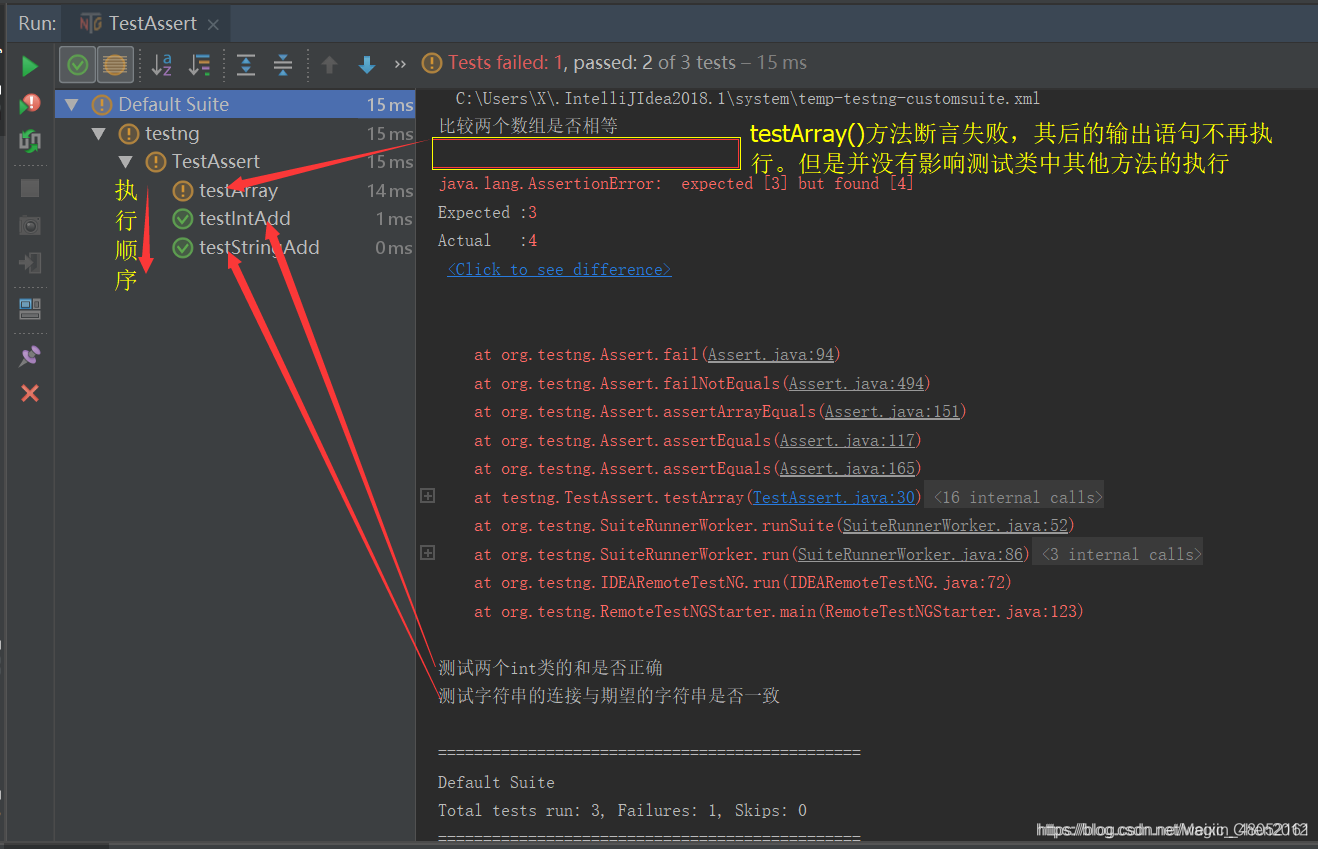This screenshot has height=849, width=1318.
Task: Click the Exit icon in run sidebar
Action: [30, 263]
